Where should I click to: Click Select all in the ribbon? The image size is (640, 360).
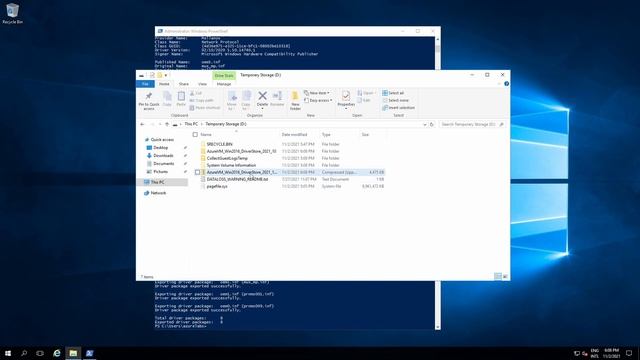pyautogui.click(x=393, y=93)
